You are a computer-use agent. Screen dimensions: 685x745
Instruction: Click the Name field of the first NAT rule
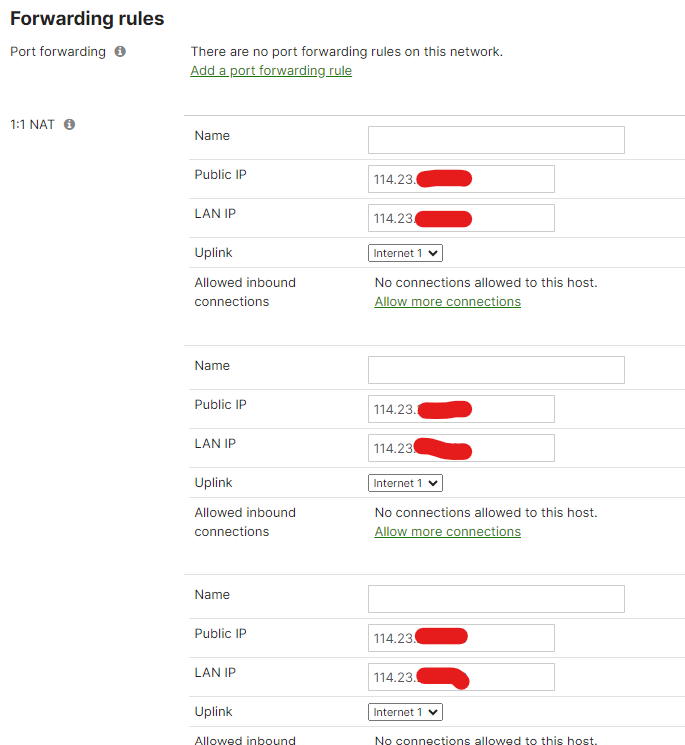496,140
